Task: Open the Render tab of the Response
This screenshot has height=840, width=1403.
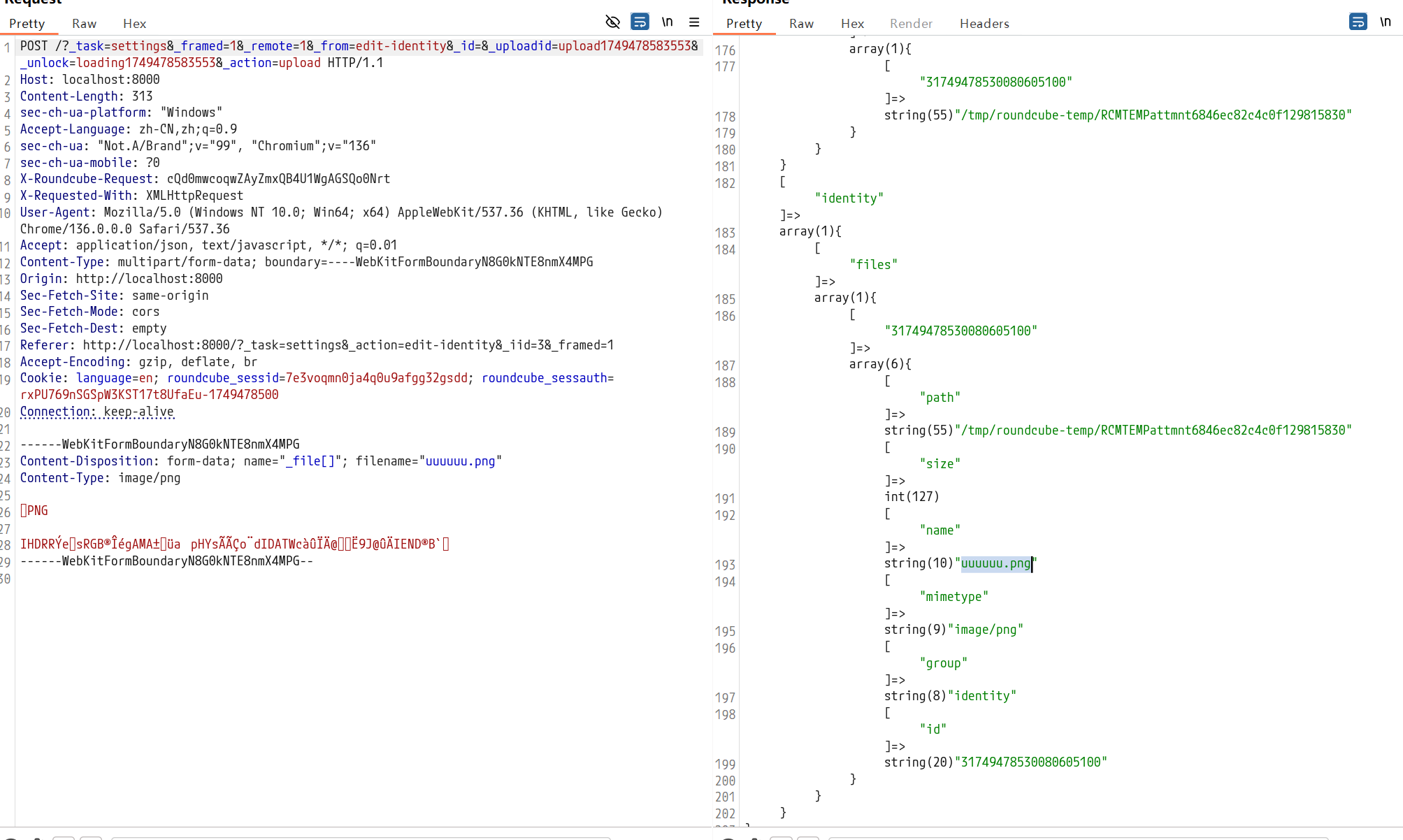Action: 911,23
